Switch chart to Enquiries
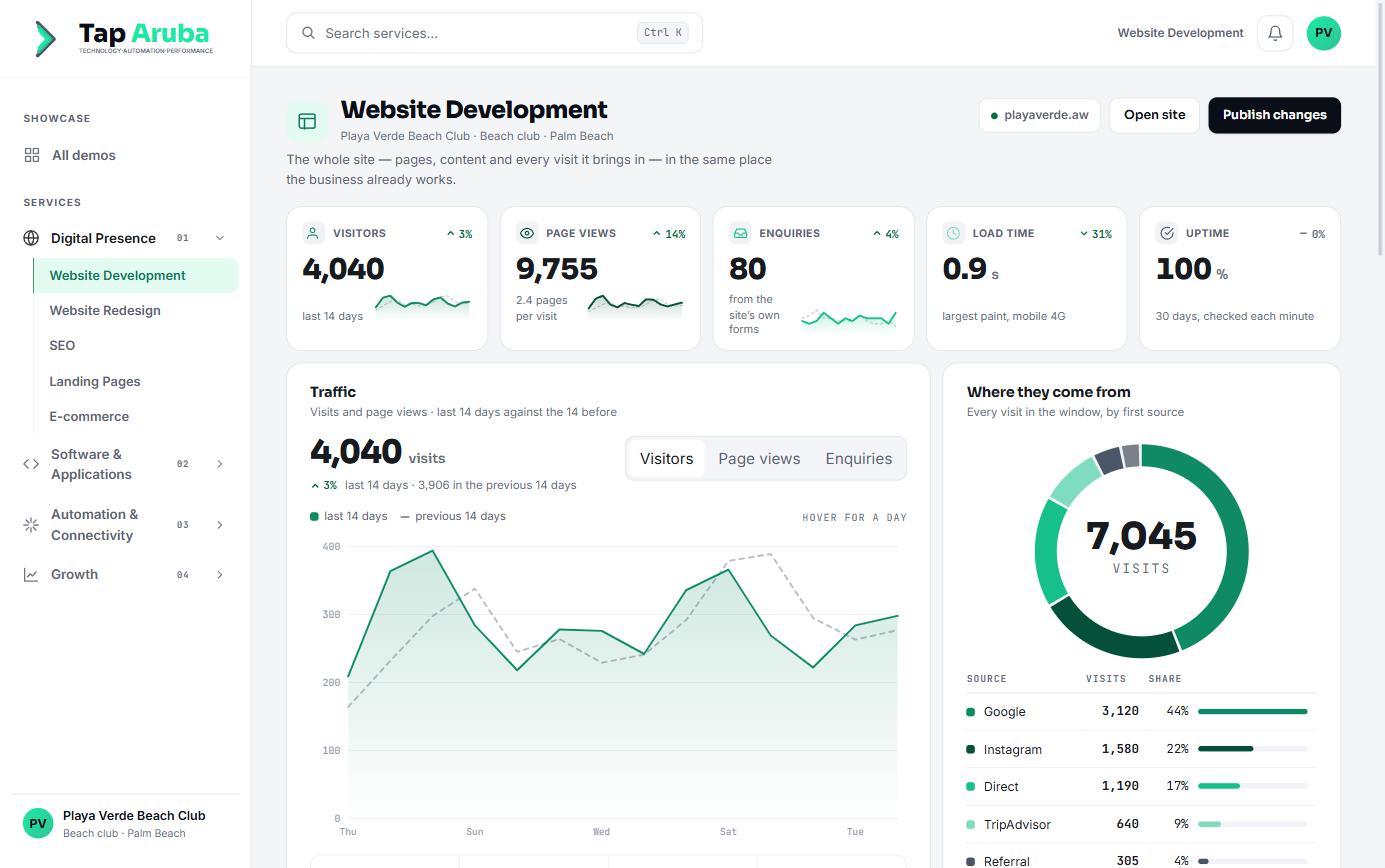This screenshot has width=1385, height=868. click(x=858, y=459)
